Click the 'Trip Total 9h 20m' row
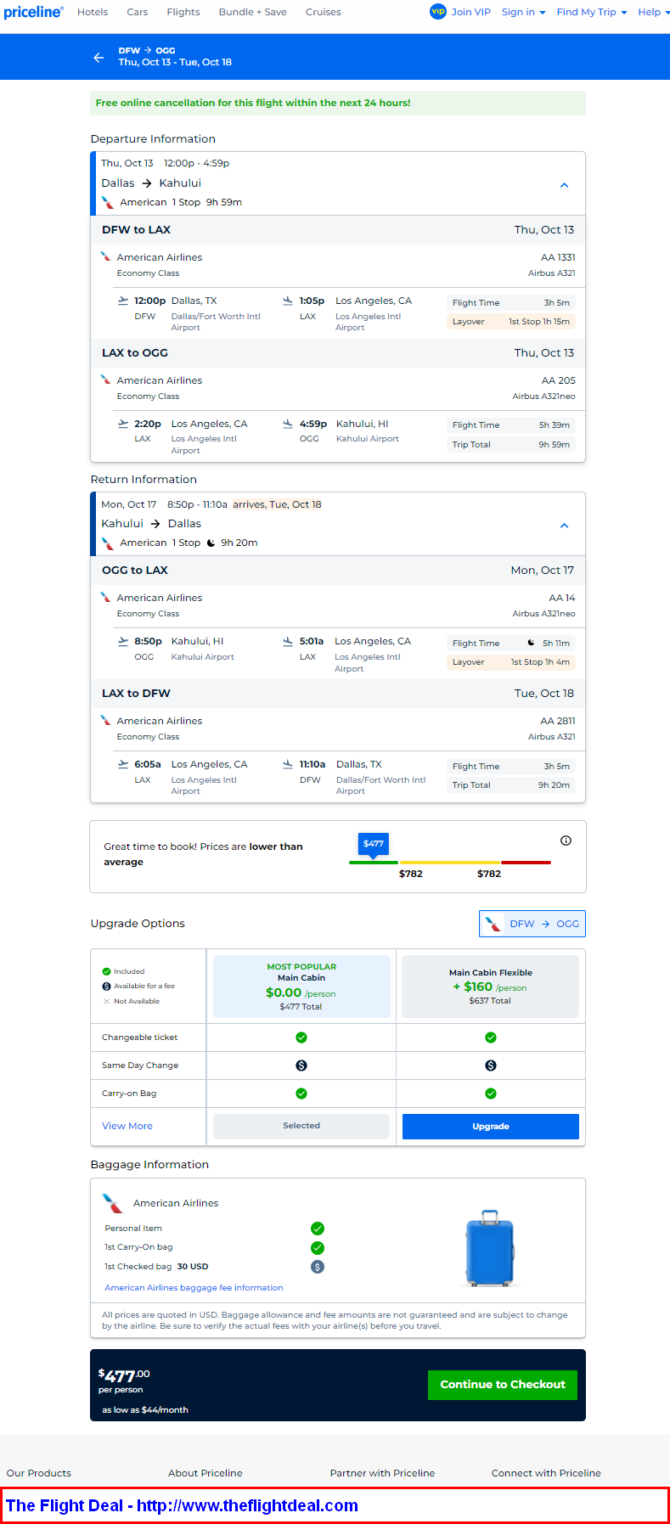Viewport: 670px width, 1524px height. (511, 785)
